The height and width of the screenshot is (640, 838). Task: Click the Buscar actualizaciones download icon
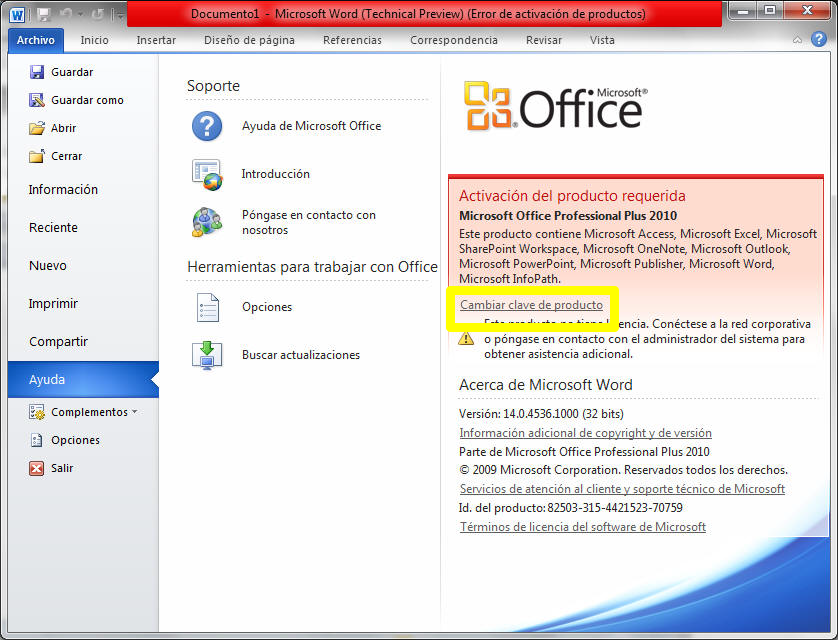(x=207, y=355)
